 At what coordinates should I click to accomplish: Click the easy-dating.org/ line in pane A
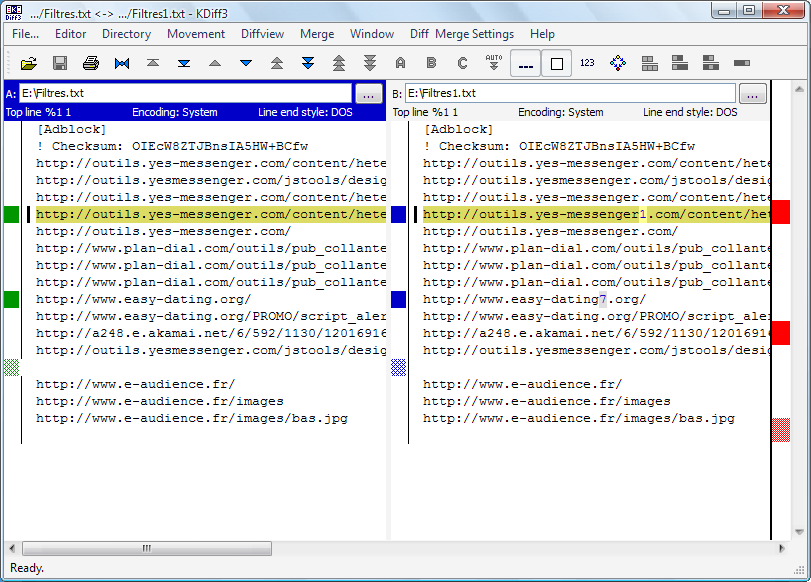pyautogui.click(x=143, y=300)
